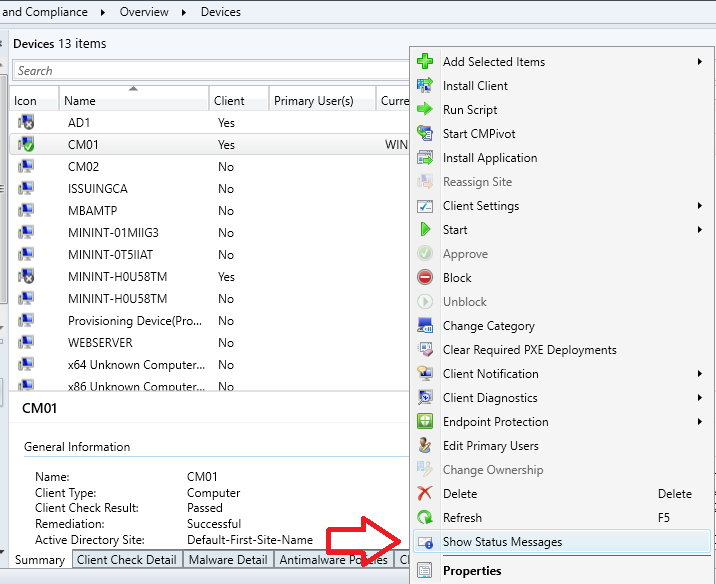The width and height of the screenshot is (716, 584).
Task: Click the green plus Add Selected Items icon
Action: 425,61
